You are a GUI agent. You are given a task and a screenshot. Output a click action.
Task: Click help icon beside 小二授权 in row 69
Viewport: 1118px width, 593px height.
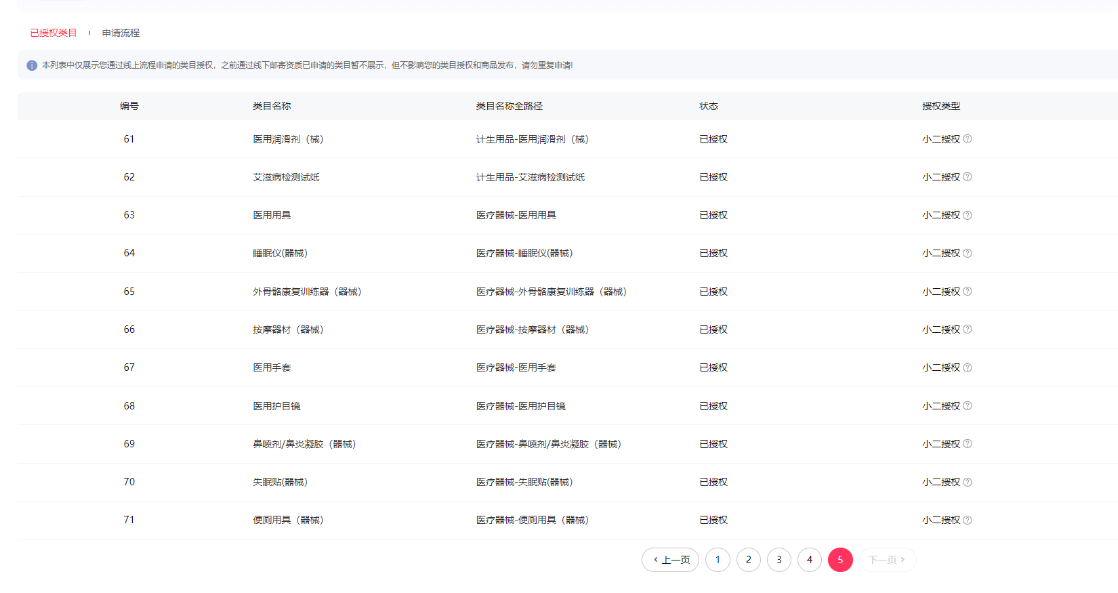(967, 444)
